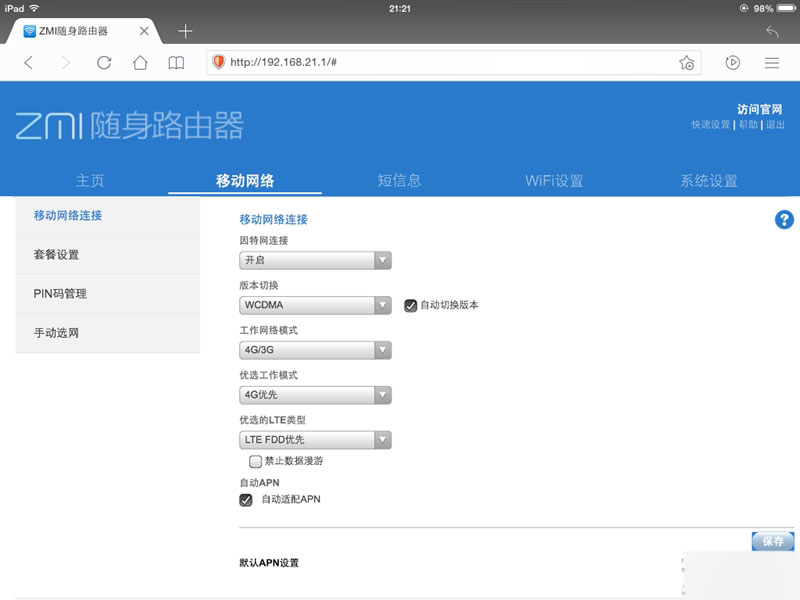Viewport: 800px width, 600px height.
Task: Click the 保存 save button
Action: click(x=772, y=541)
